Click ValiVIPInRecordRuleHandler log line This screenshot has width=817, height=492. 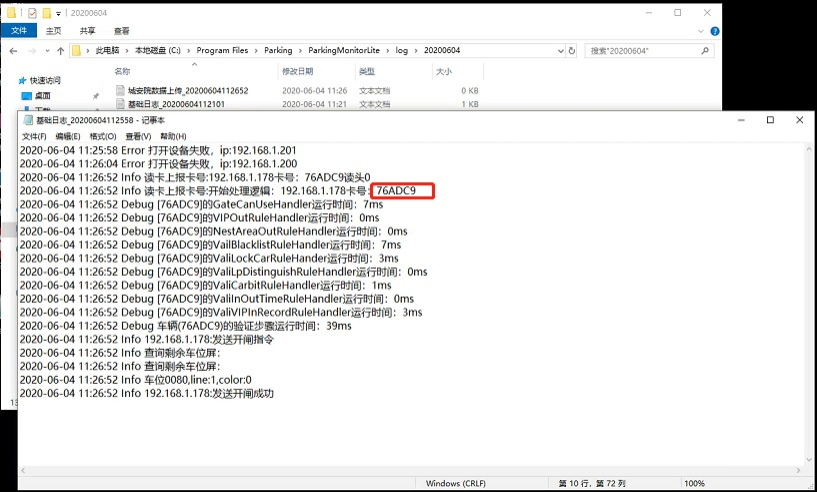point(221,313)
